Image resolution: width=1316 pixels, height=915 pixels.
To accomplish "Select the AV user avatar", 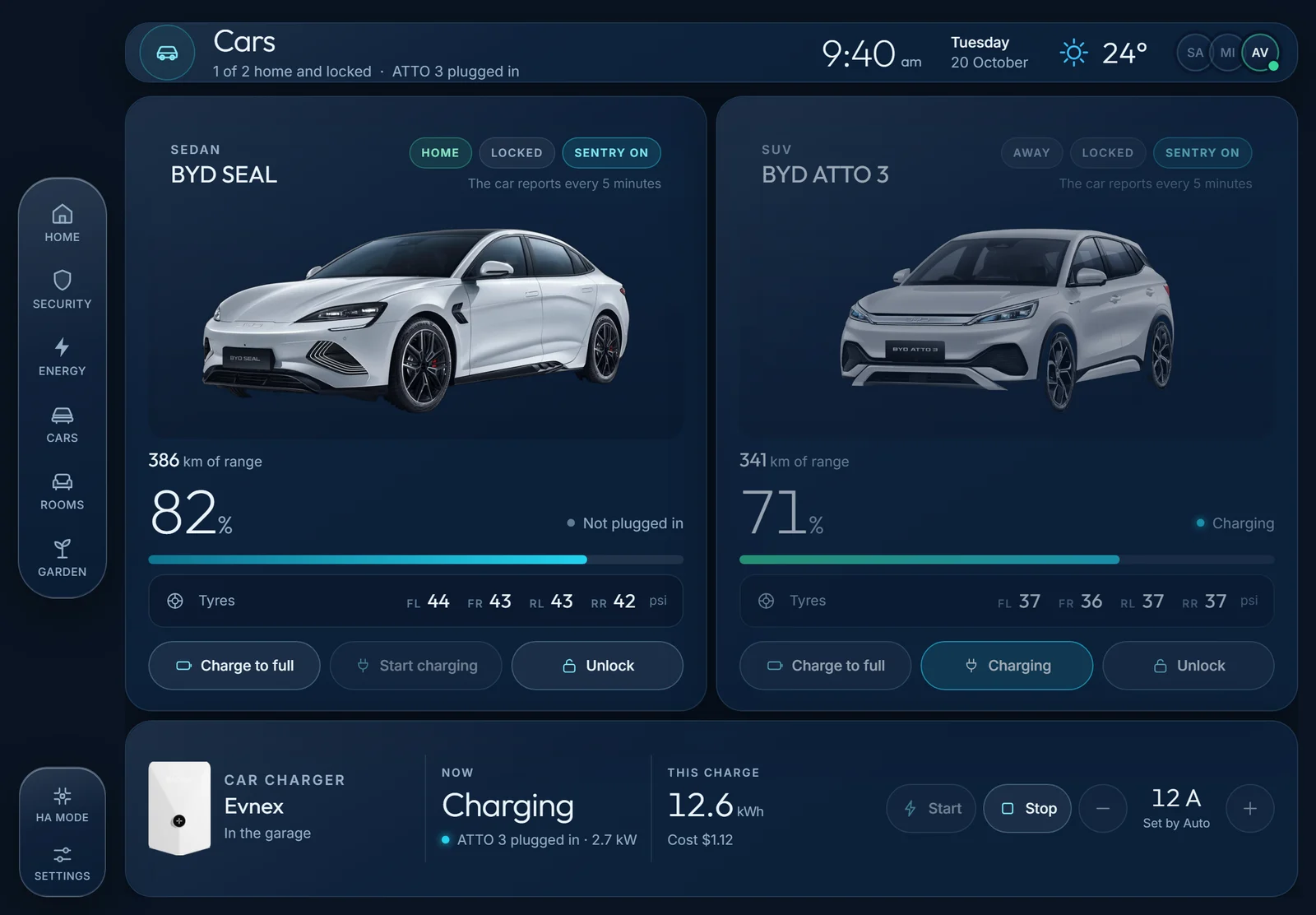I will click(x=1260, y=53).
